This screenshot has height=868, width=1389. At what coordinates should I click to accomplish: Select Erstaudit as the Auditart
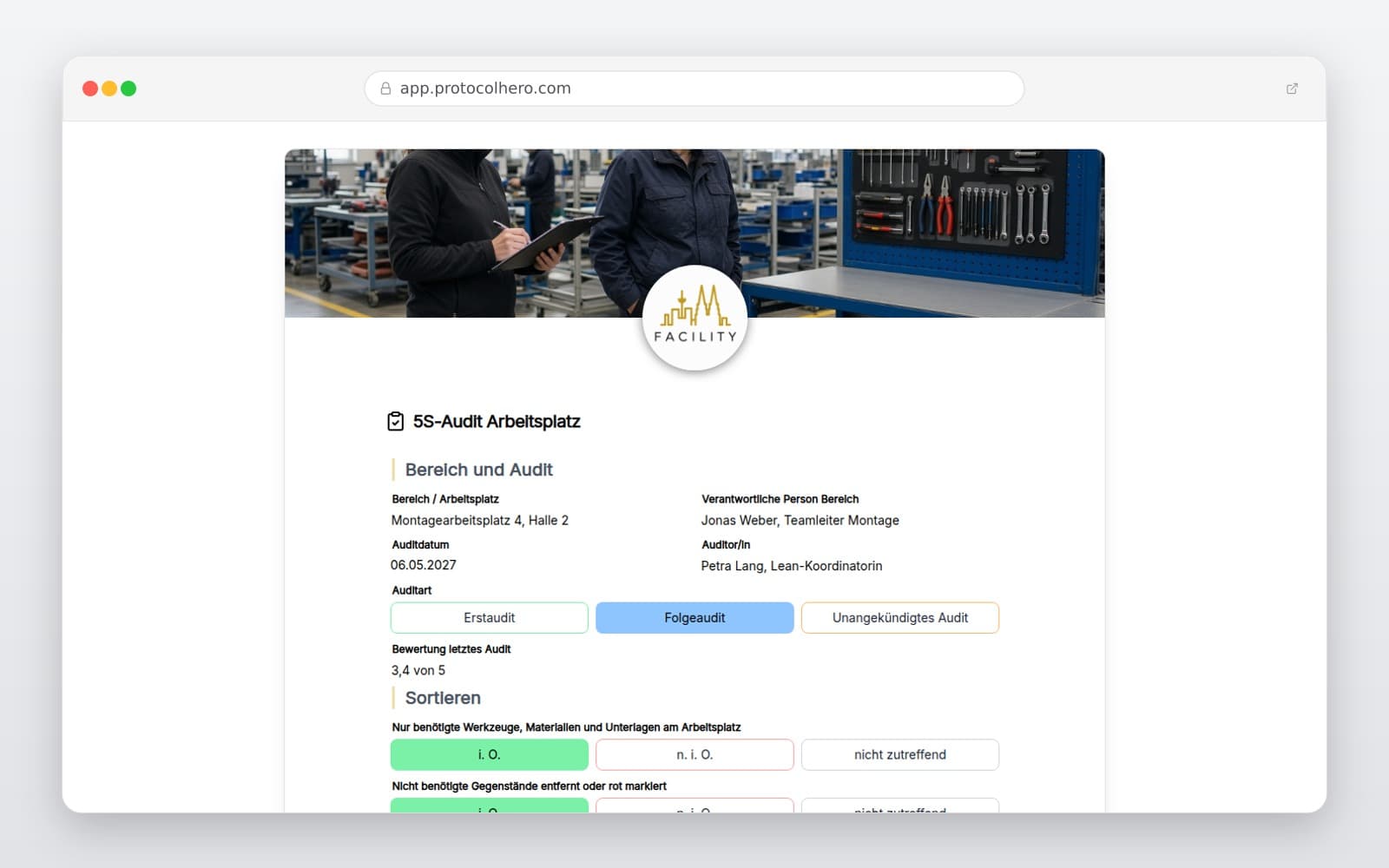[490, 618]
